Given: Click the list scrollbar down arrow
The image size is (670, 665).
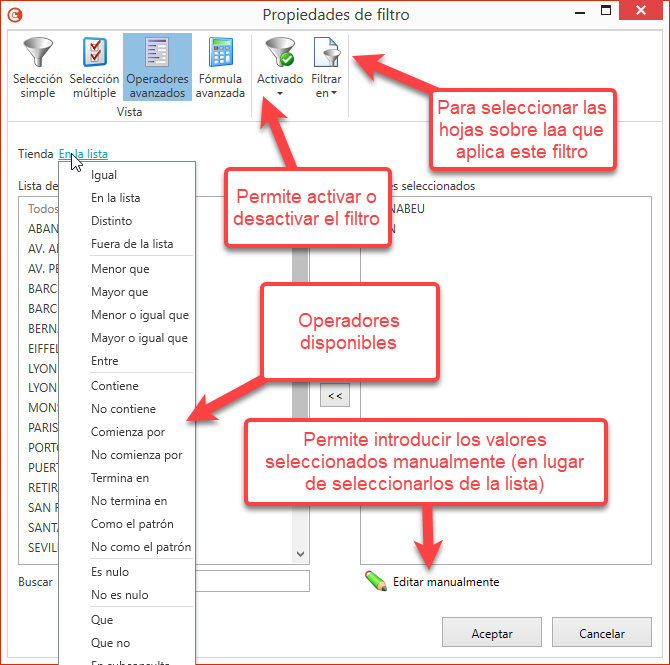Looking at the screenshot, I should coord(301,553).
